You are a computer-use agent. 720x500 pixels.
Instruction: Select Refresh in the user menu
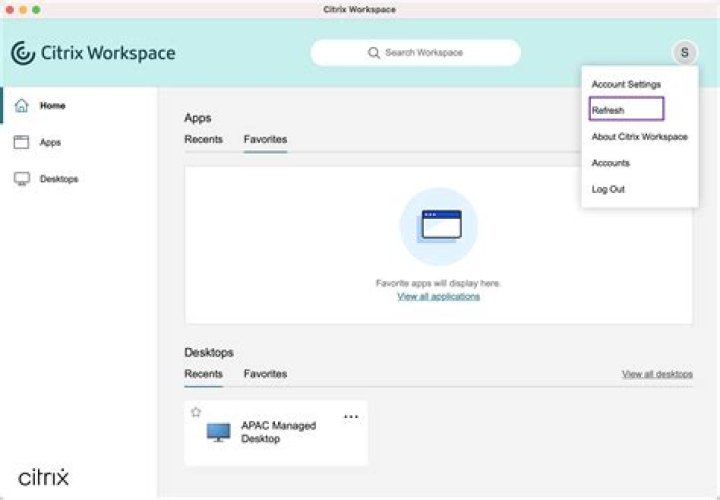[x=627, y=109]
